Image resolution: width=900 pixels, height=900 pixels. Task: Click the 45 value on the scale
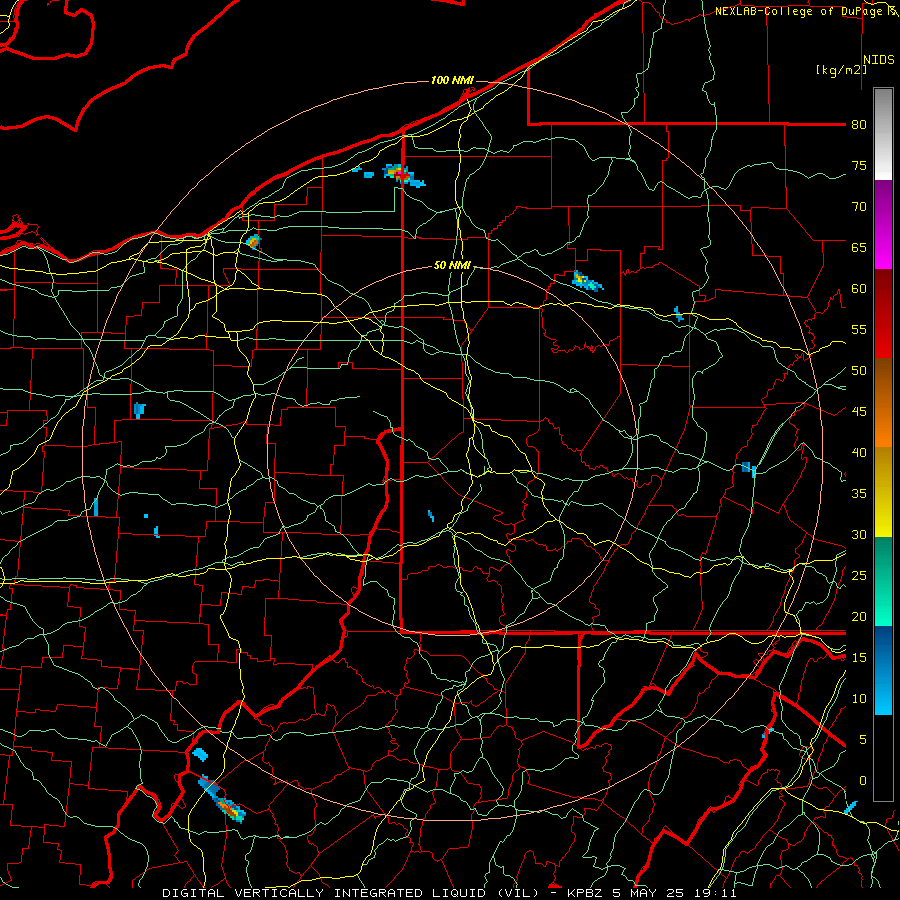point(859,412)
